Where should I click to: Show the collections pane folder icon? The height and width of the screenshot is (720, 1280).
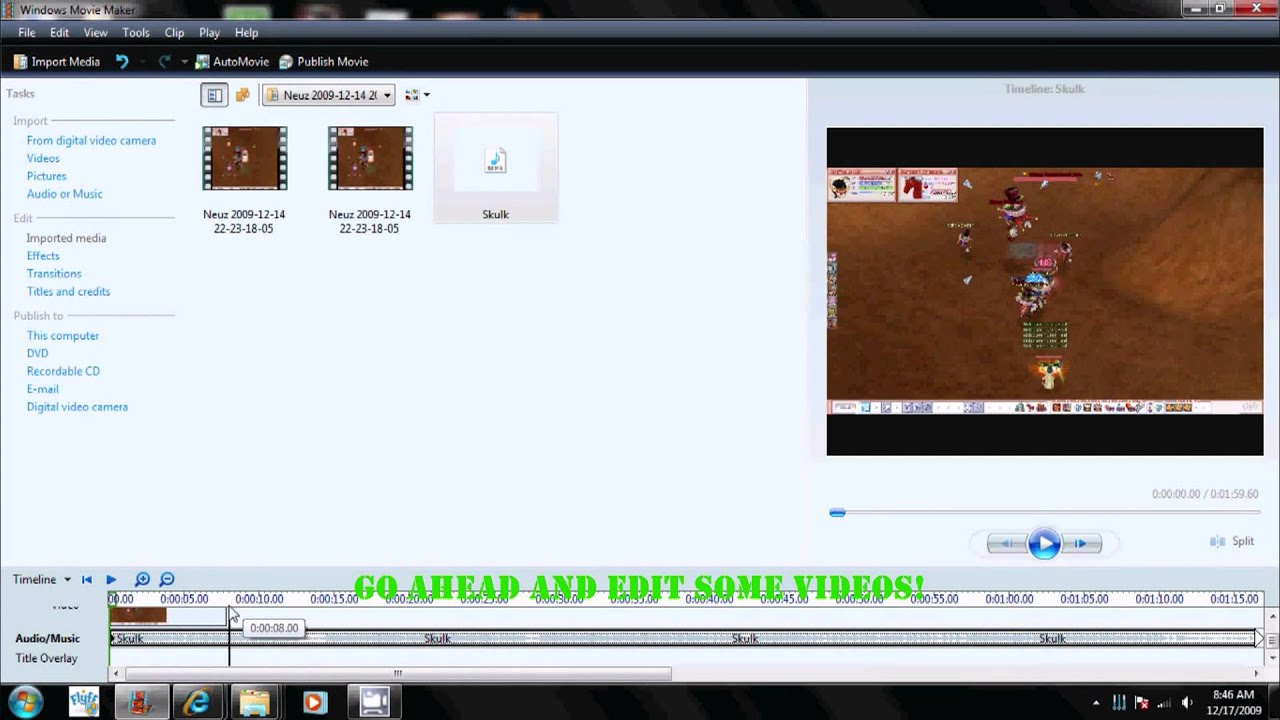tap(242, 95)
